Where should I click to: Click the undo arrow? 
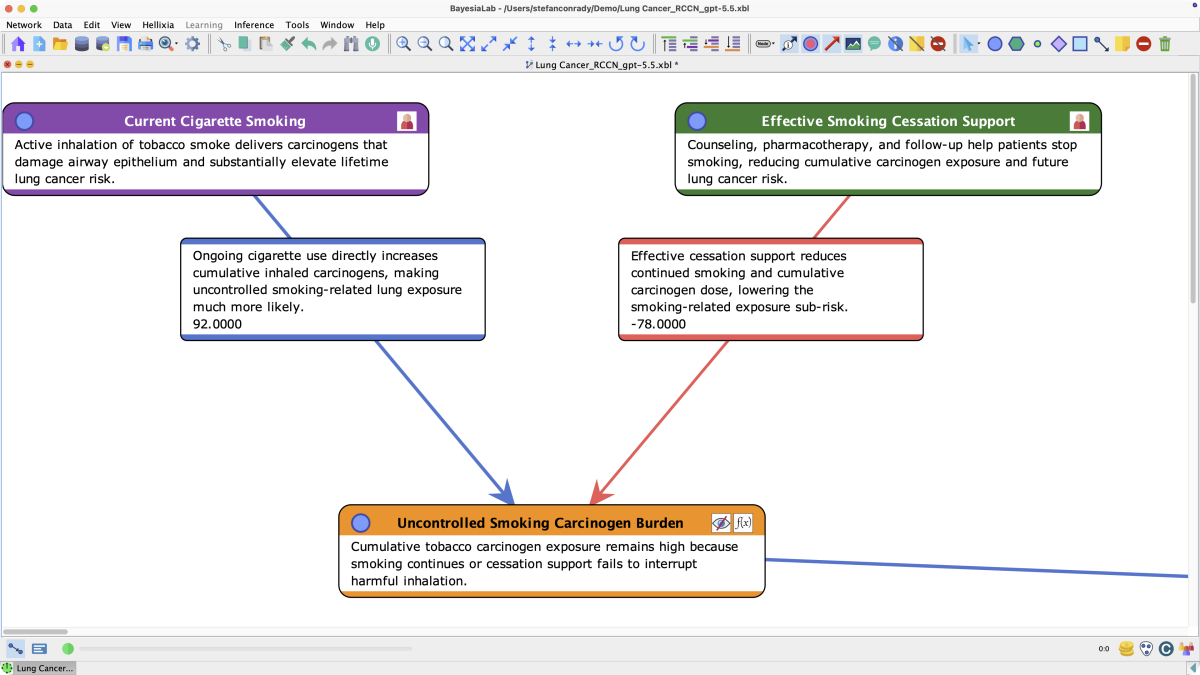(309, 44)
